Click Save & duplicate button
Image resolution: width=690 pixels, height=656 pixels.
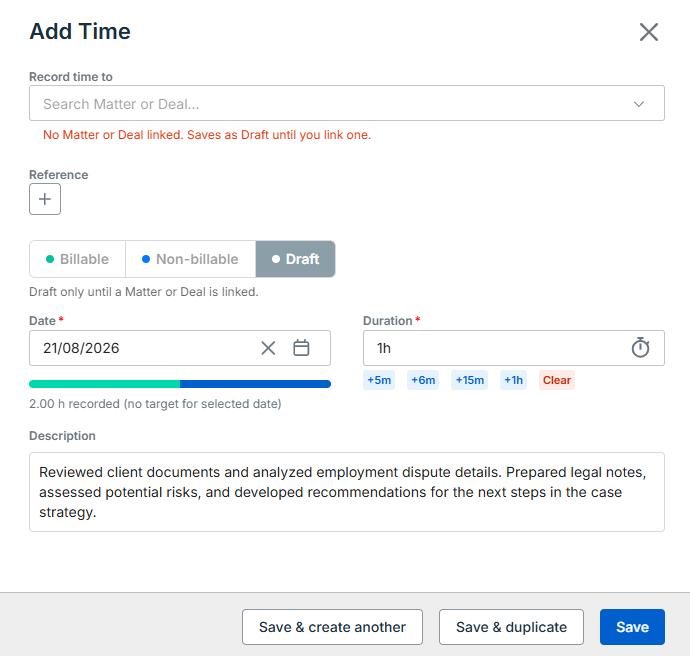coord(511,627)
